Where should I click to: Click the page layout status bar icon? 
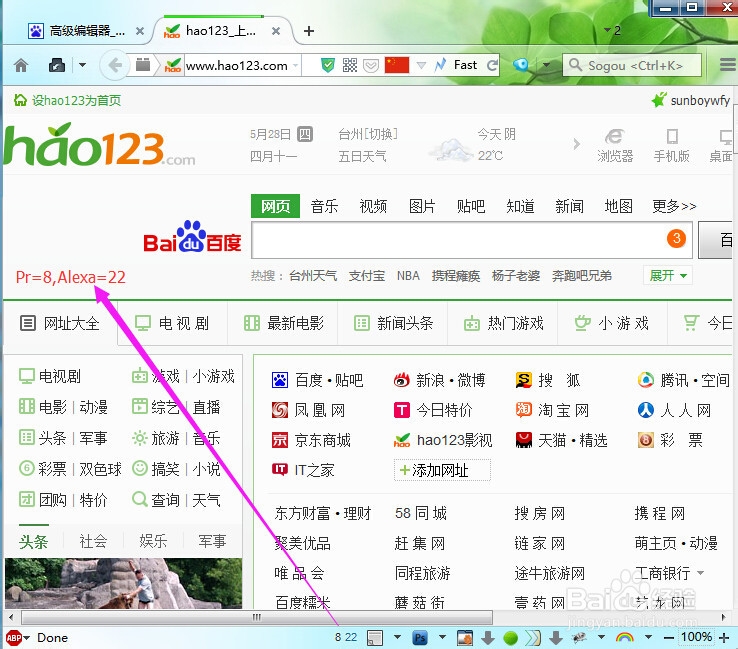(x=375, y=638)
